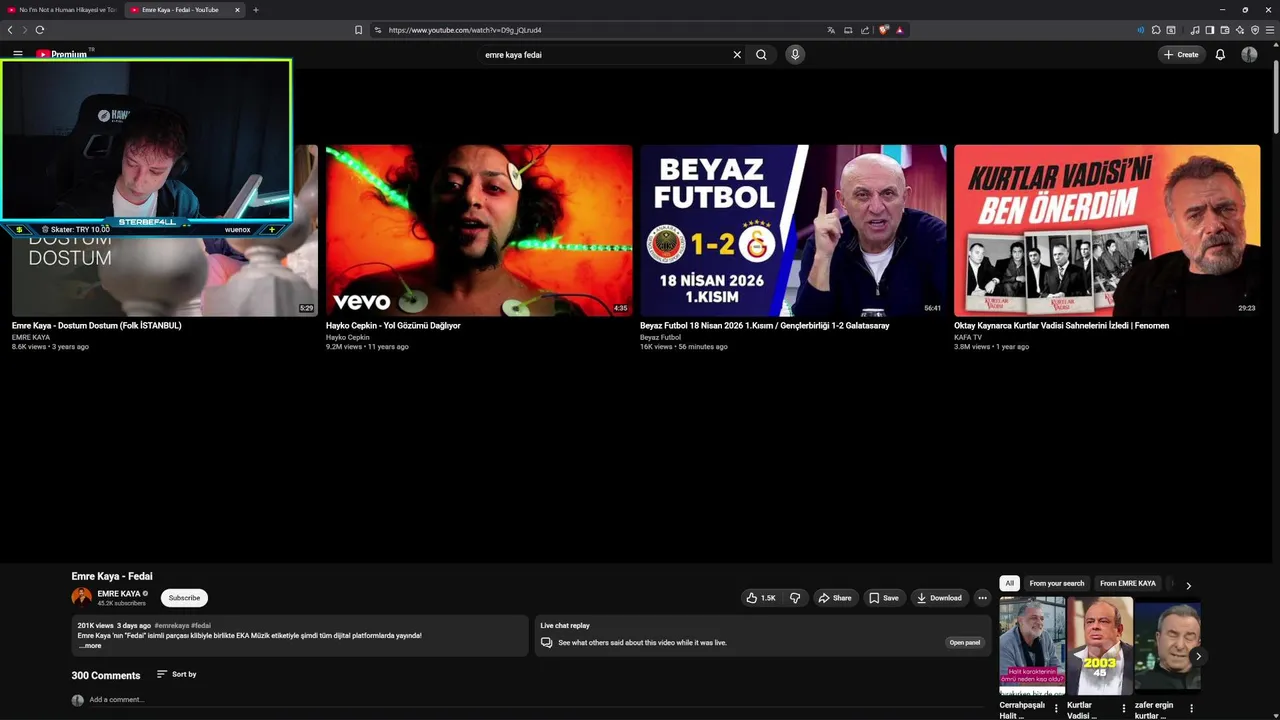The width and height of the screenshot is (1280, 720).
Task: Subscribe to the EMRE KAYA channel
Action: 184,598
